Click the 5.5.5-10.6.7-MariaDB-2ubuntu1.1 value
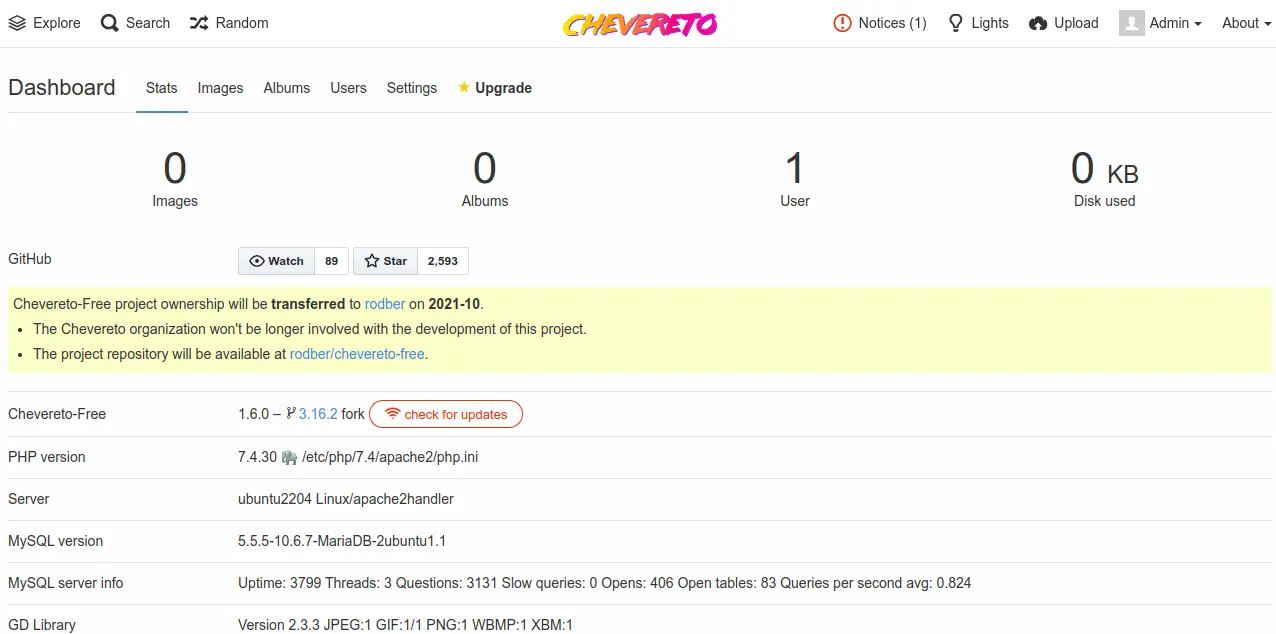This screenshot has height=634, width=1276. (x=342, y=541)
